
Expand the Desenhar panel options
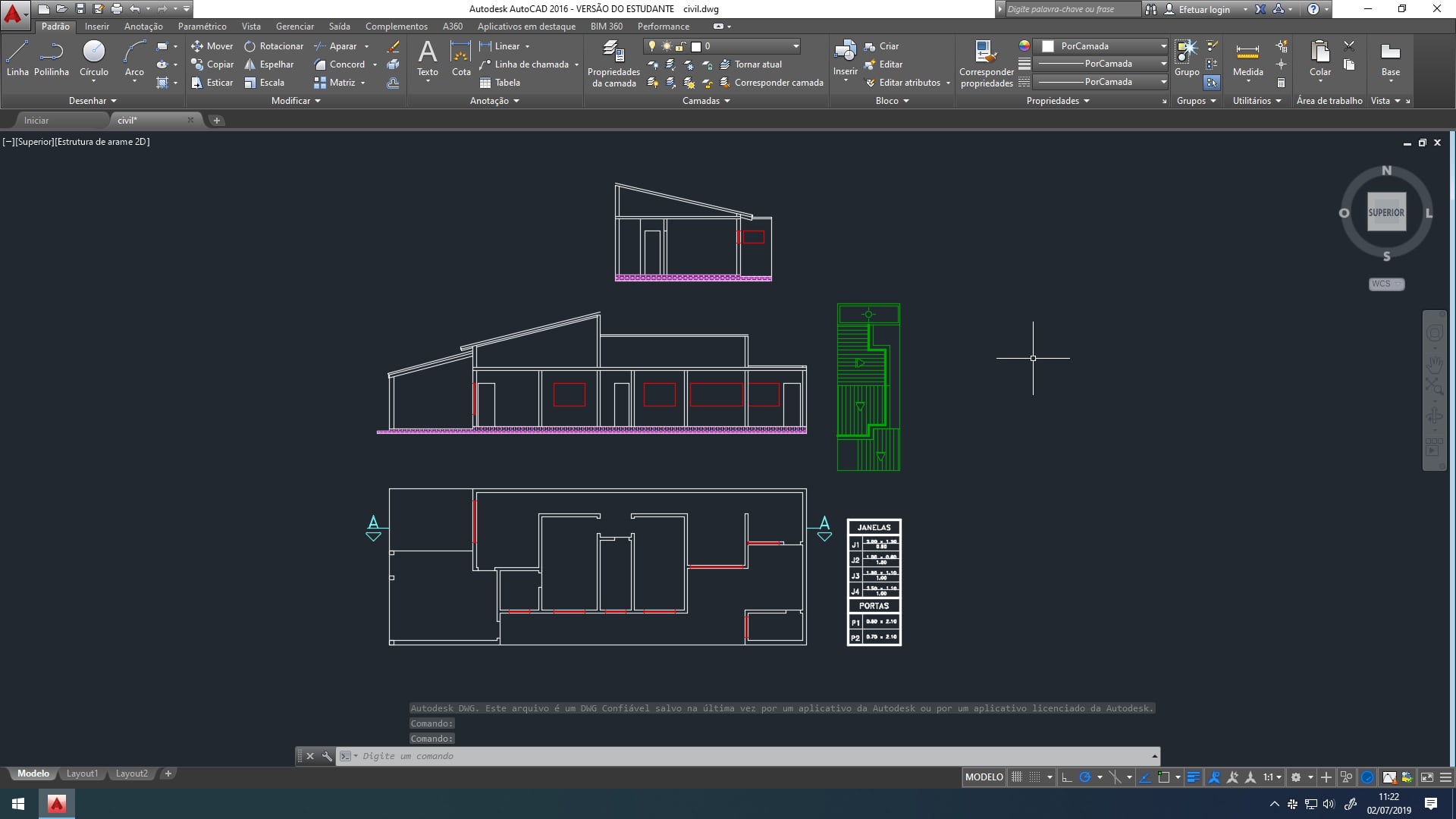click(93, 101)
